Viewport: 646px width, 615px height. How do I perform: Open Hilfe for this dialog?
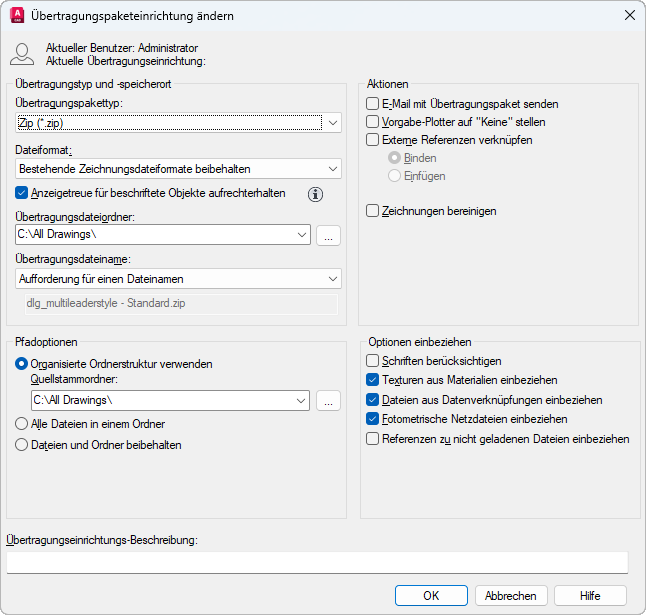[x=590, y=595]
